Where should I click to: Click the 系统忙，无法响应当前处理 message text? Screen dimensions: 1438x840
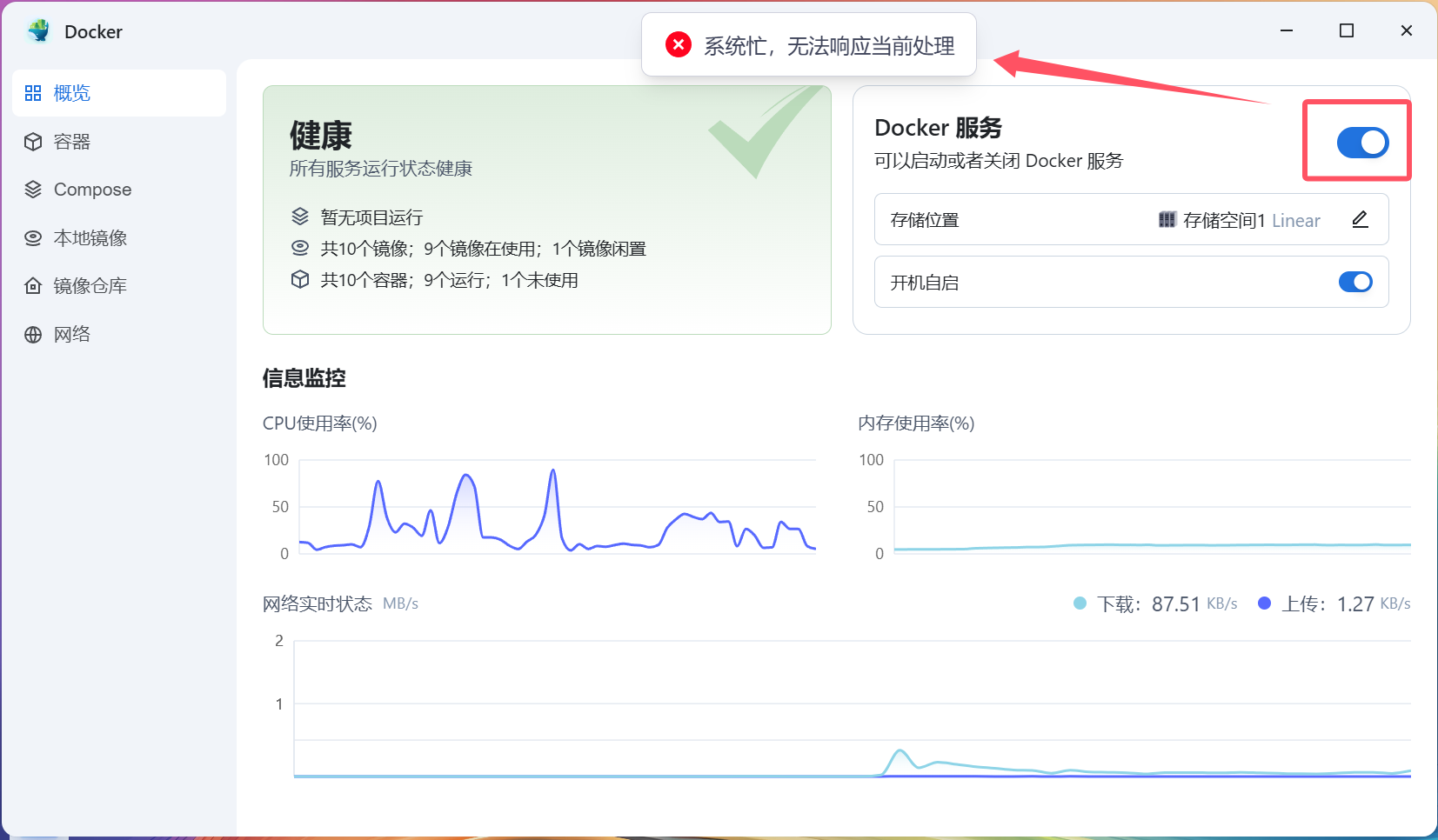click(829, 45)
